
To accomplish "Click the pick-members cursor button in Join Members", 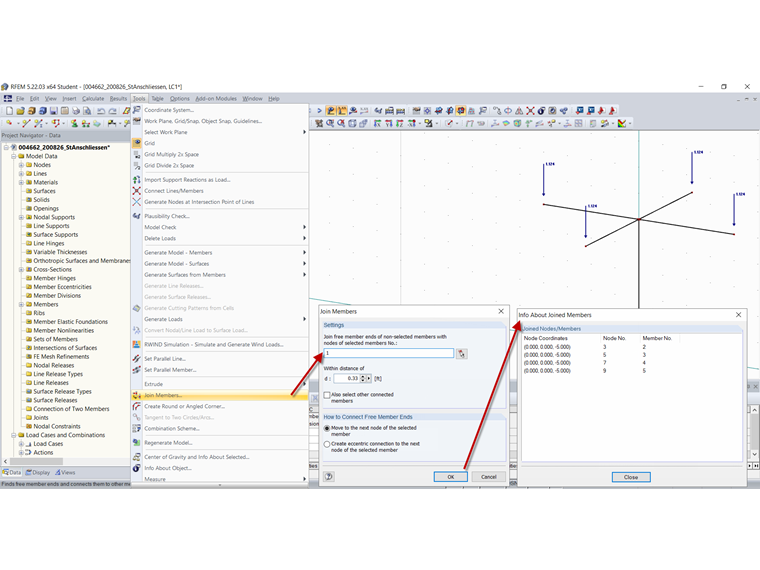I will (461, 354).
